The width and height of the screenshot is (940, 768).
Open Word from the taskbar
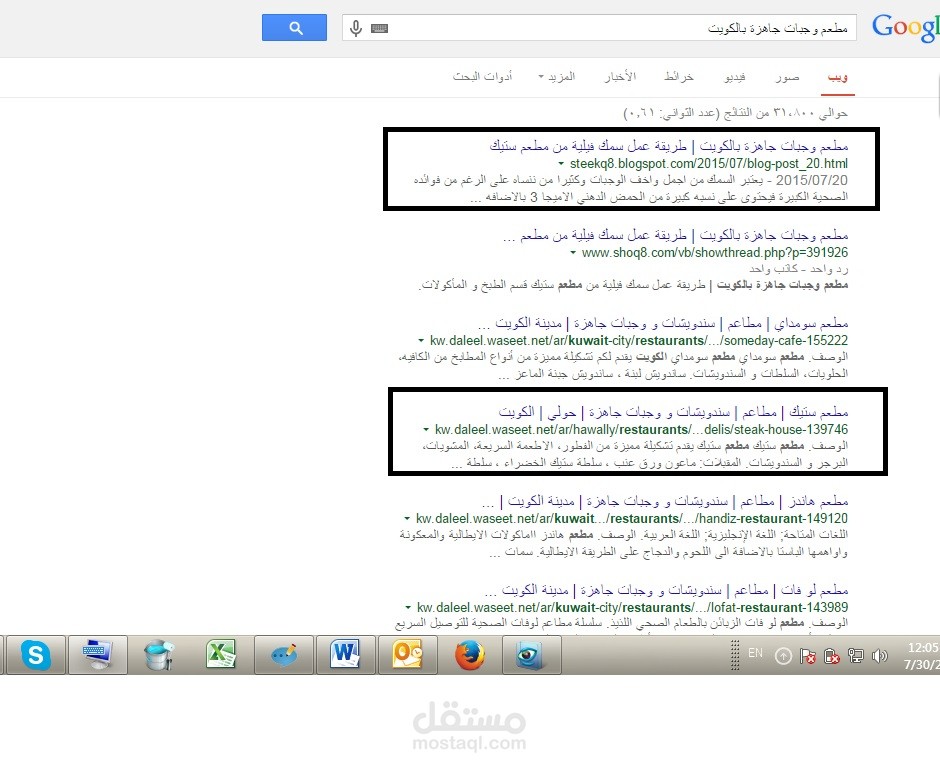click(x=345, y=655)
